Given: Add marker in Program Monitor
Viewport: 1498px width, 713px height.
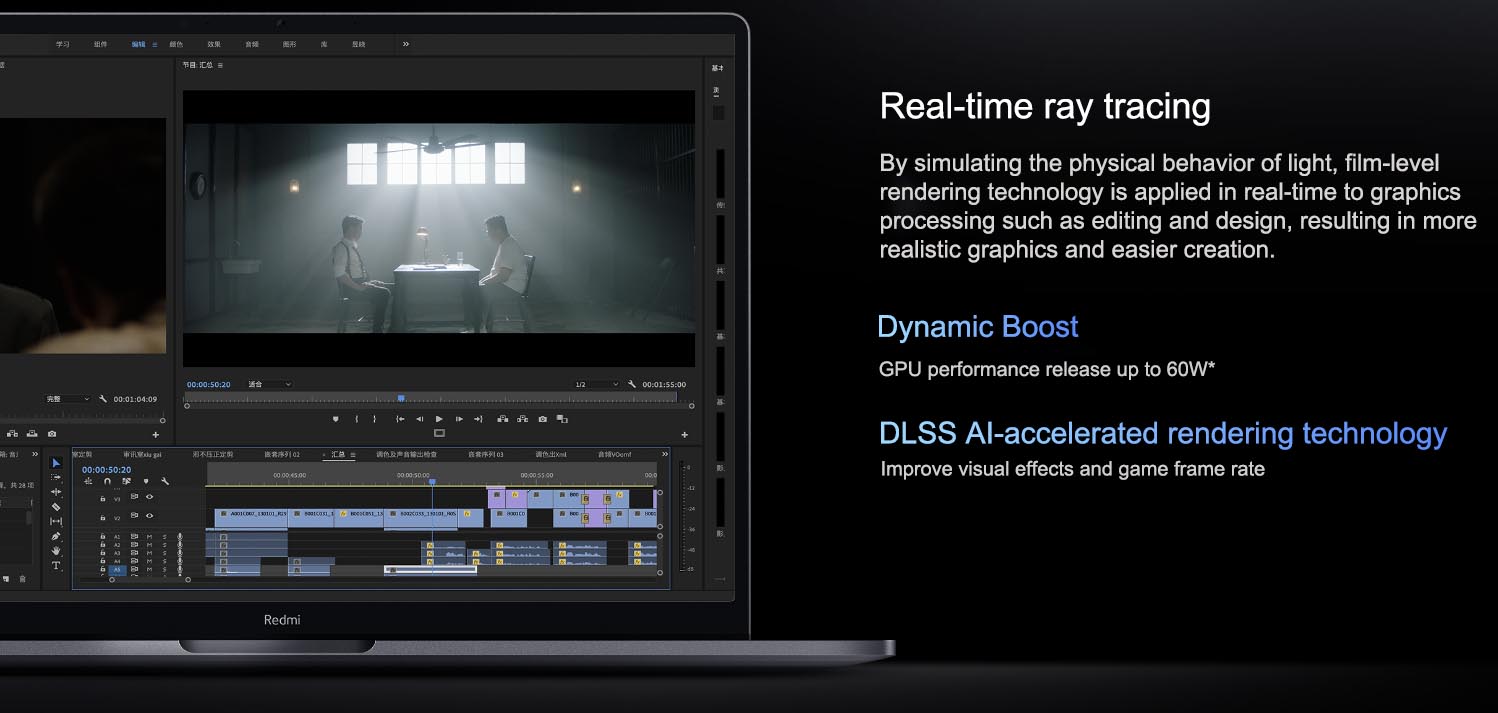Looking at the screenshot, I should pyautogui.click(x=336, y=419).
